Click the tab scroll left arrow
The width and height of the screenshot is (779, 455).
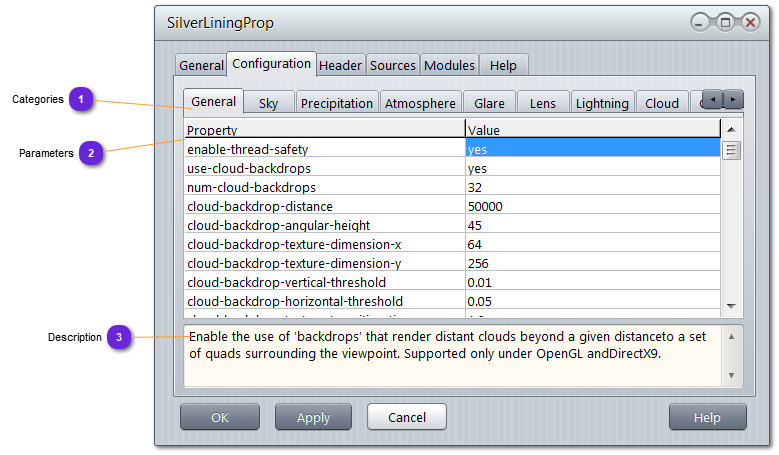712,99
